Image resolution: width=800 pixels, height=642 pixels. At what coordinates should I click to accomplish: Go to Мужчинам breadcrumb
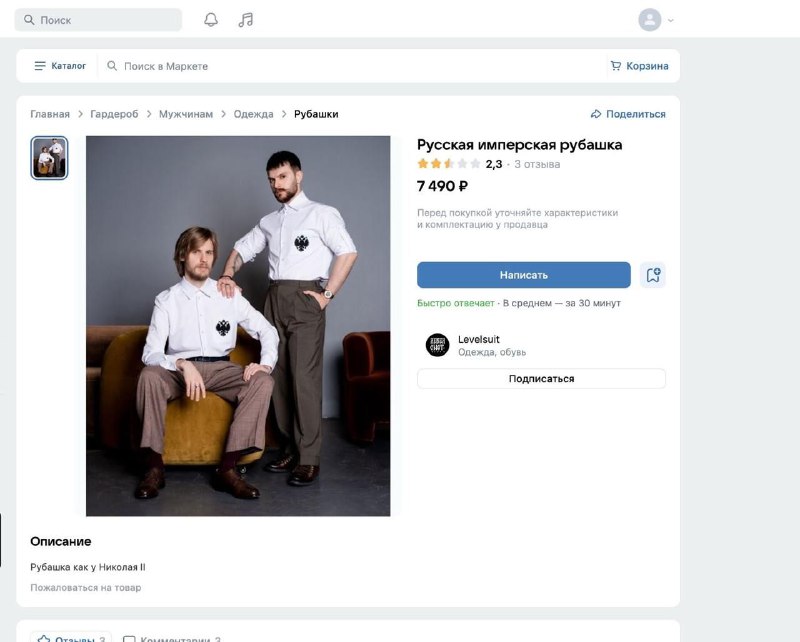coord(186,114)
